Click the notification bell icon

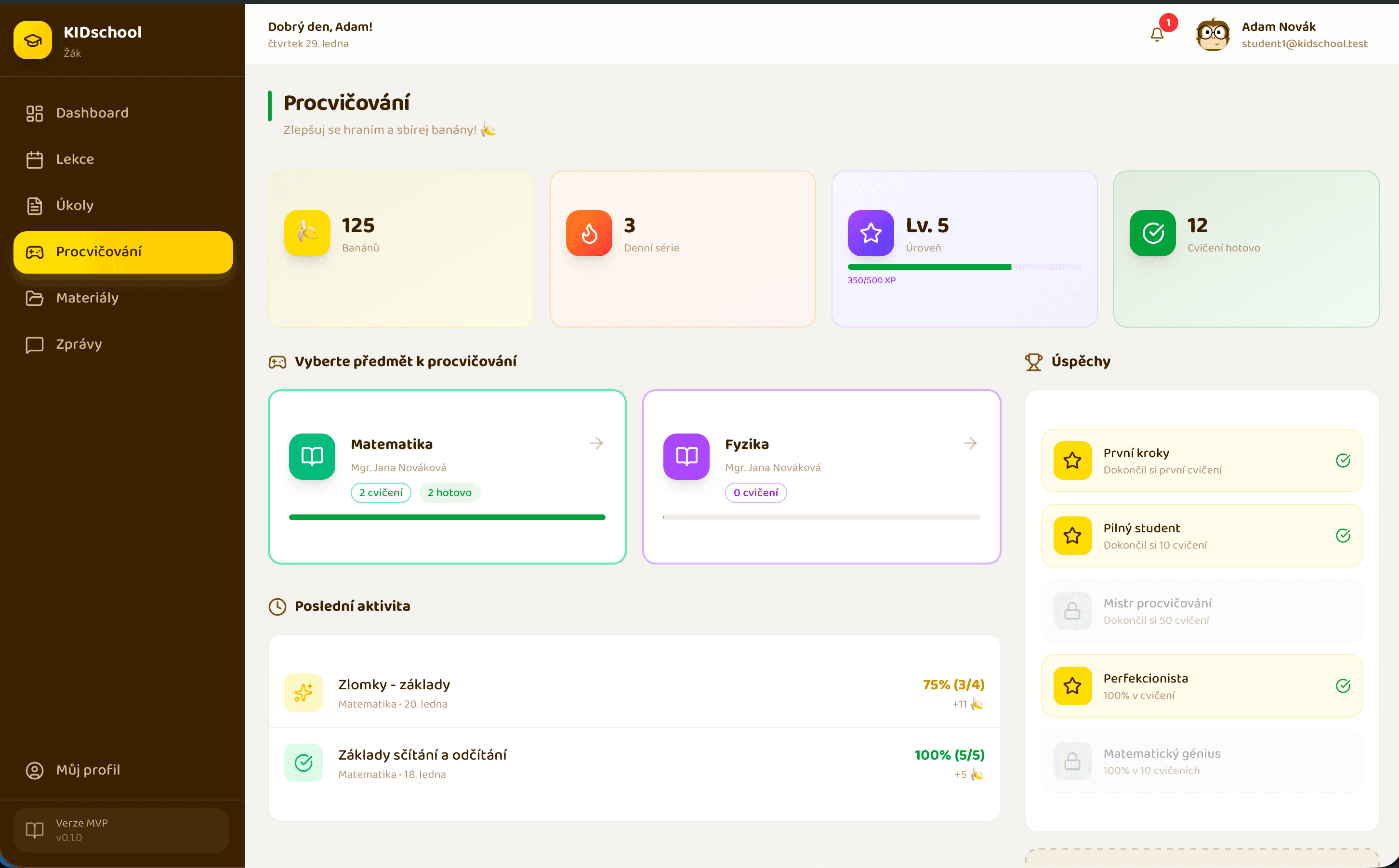(1157, 35)
